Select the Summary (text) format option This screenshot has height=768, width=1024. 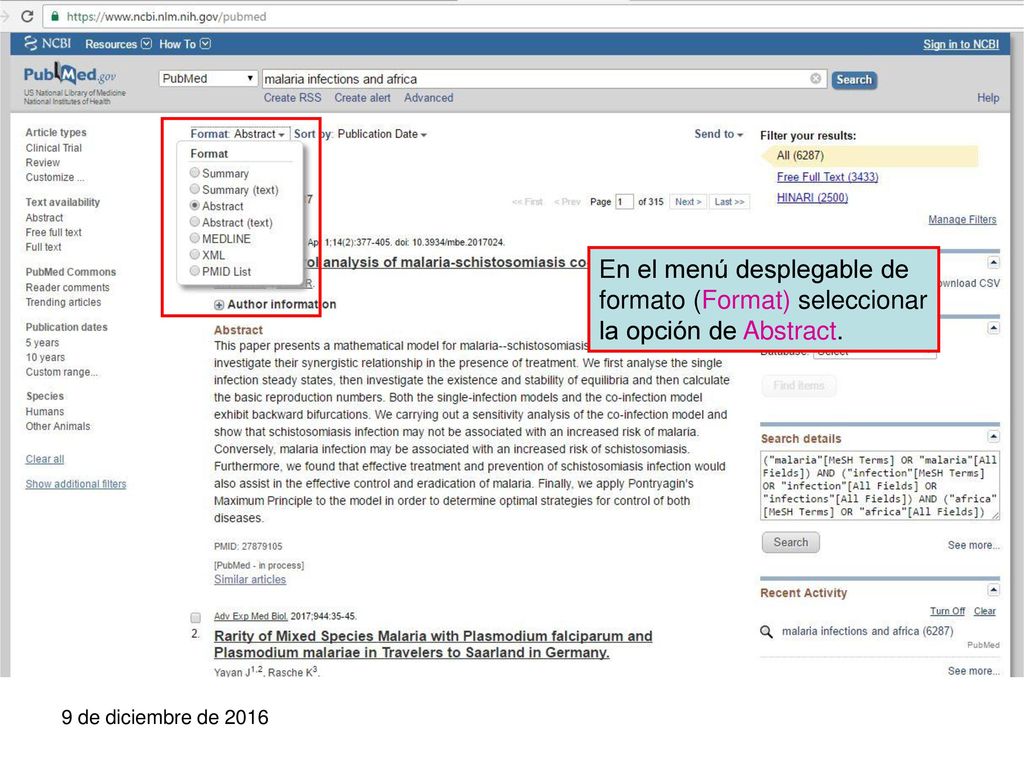[234, 190]
